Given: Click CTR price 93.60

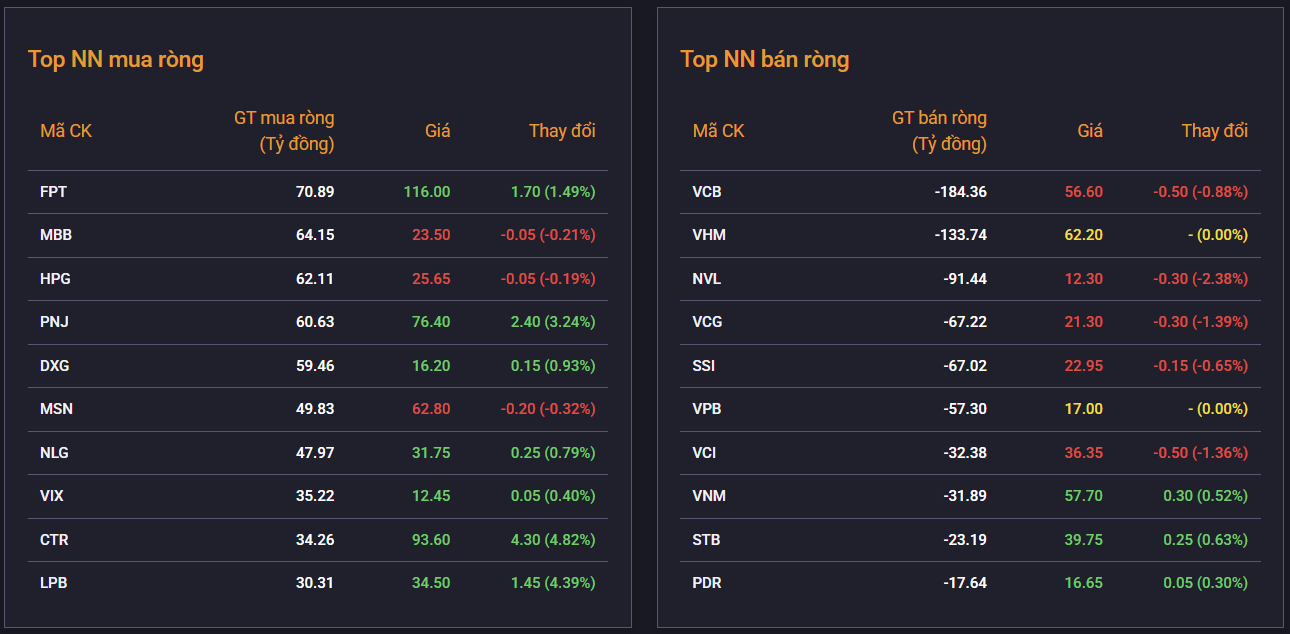Looking at the screenshot, I should tap(431, 540).
